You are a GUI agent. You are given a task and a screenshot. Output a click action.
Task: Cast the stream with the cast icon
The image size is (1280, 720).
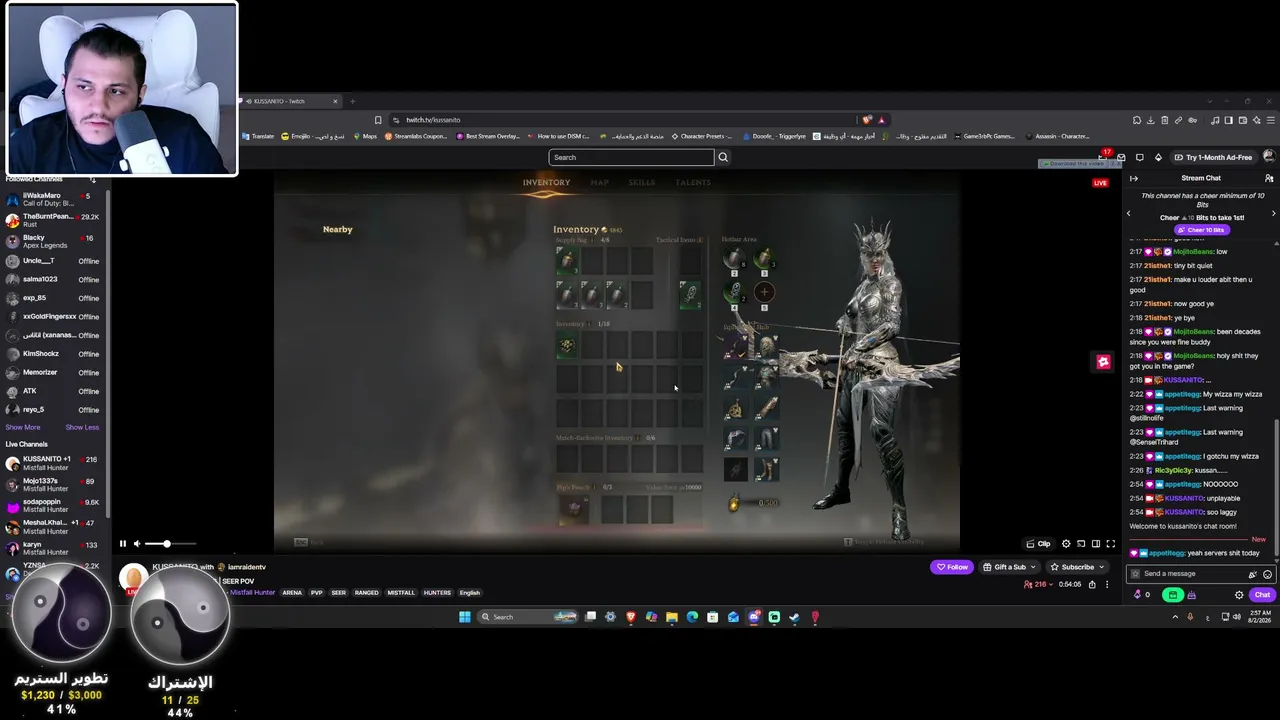tap(1081, 544)
